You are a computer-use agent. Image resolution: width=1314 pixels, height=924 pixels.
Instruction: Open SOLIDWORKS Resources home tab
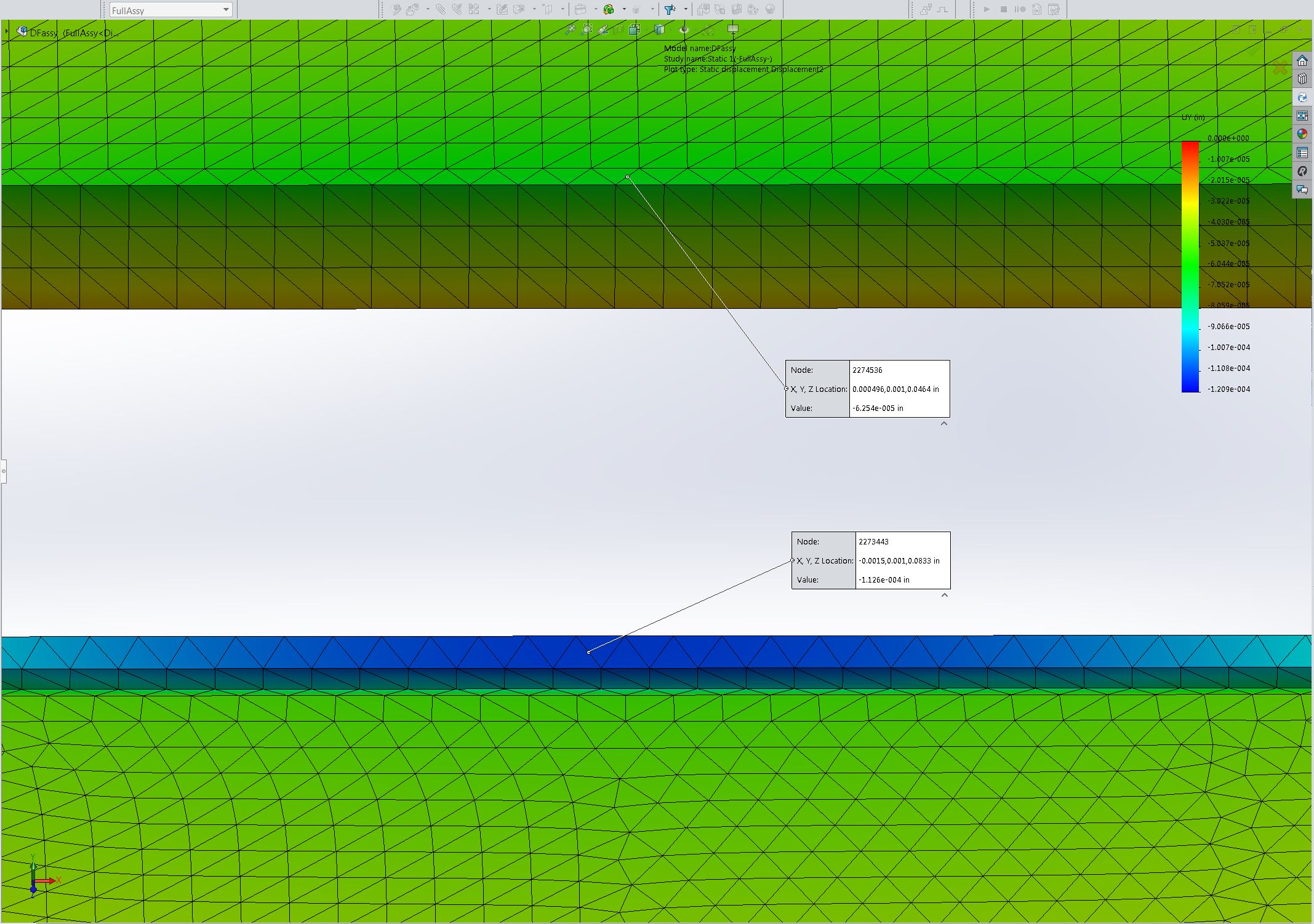click(1302, 61)
